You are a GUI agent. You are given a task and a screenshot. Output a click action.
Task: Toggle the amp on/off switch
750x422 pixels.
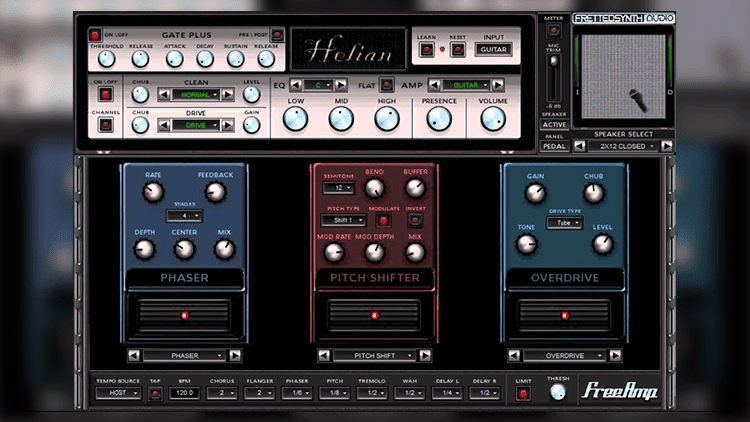pyautogui.click(x=105, y=94)
